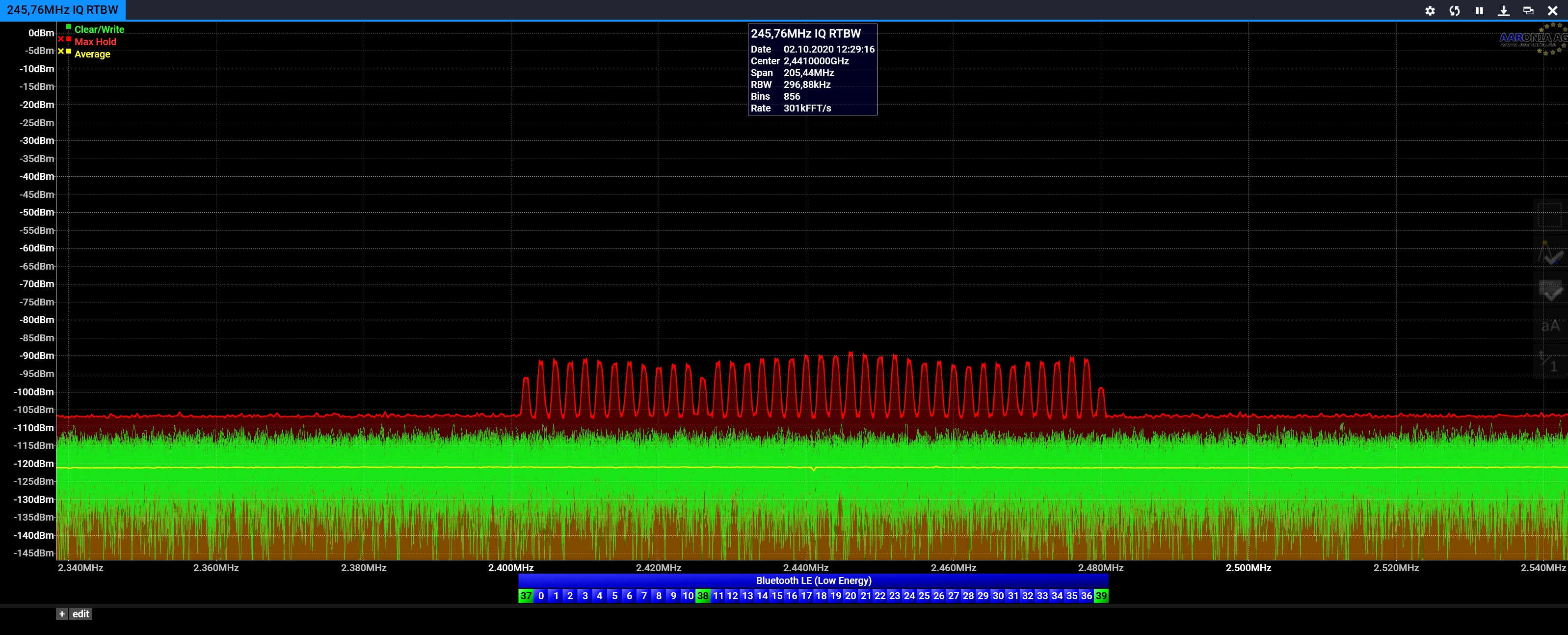Click the reset/refresh arrows icon
Image resolution: width=1568 pixels, height=635 pixels.
click(x=1454, y=10)
